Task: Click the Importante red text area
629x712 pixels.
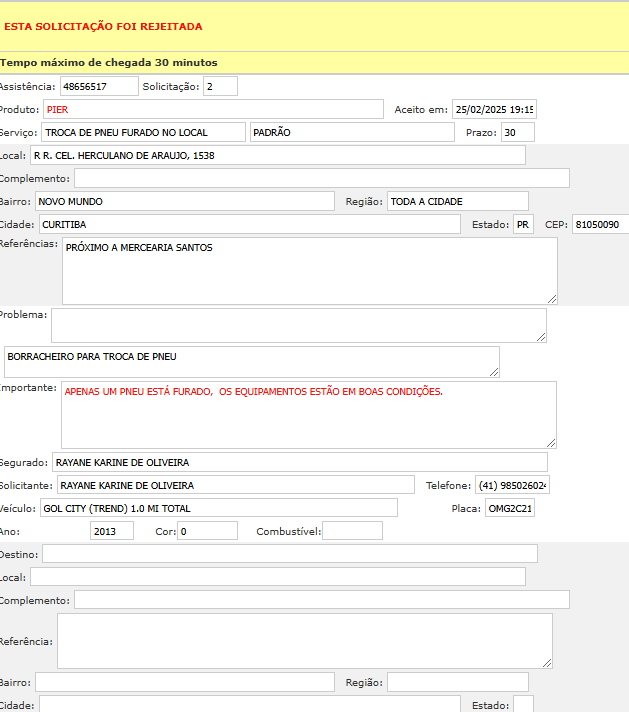Action: [308, 414]
